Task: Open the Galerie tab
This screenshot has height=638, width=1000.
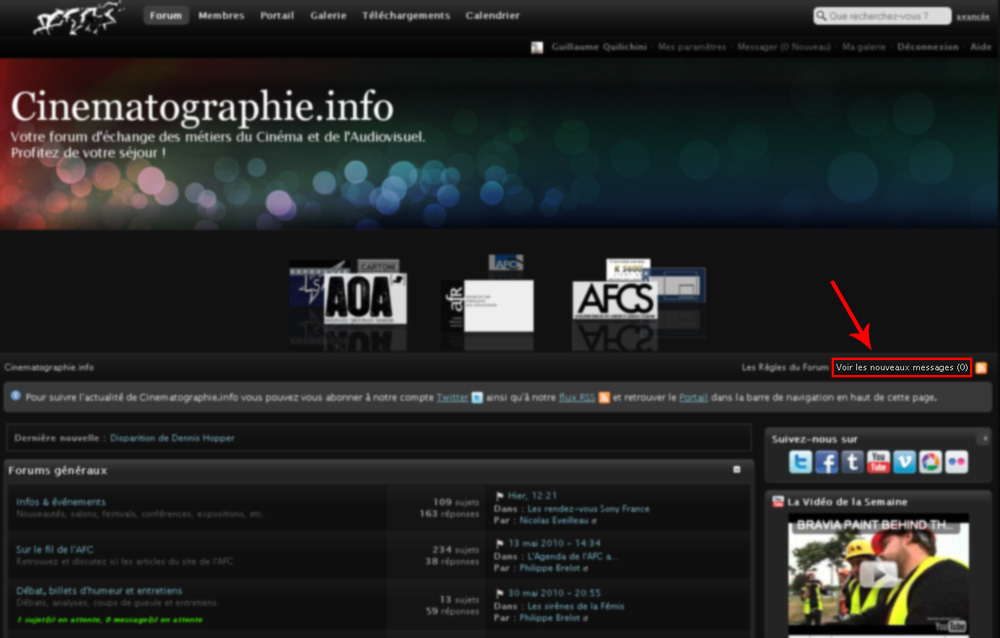Action: tap(328, 15)
